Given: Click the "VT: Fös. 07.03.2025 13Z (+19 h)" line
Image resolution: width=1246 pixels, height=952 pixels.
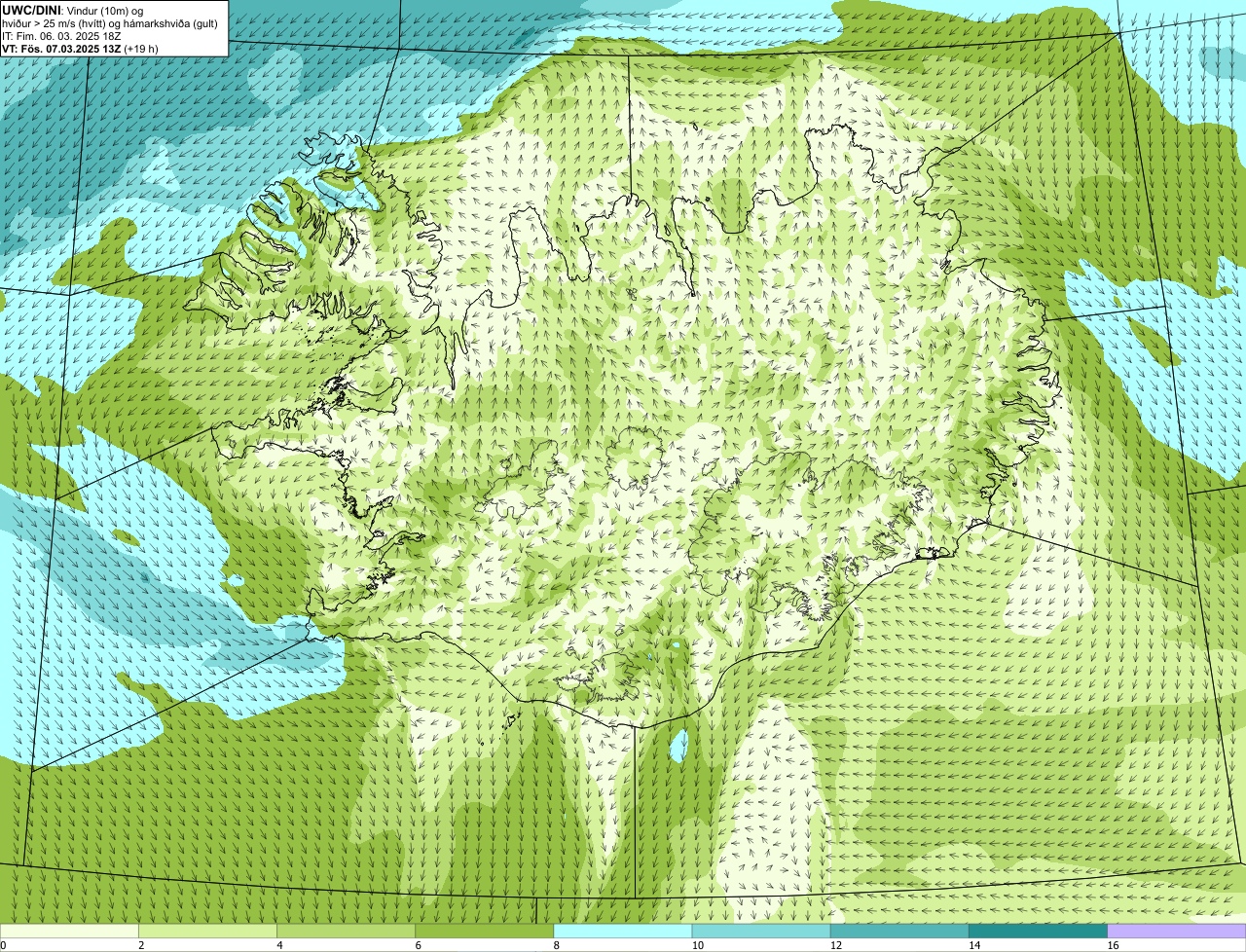Looking at the screenshot, I should click(80, 49).
